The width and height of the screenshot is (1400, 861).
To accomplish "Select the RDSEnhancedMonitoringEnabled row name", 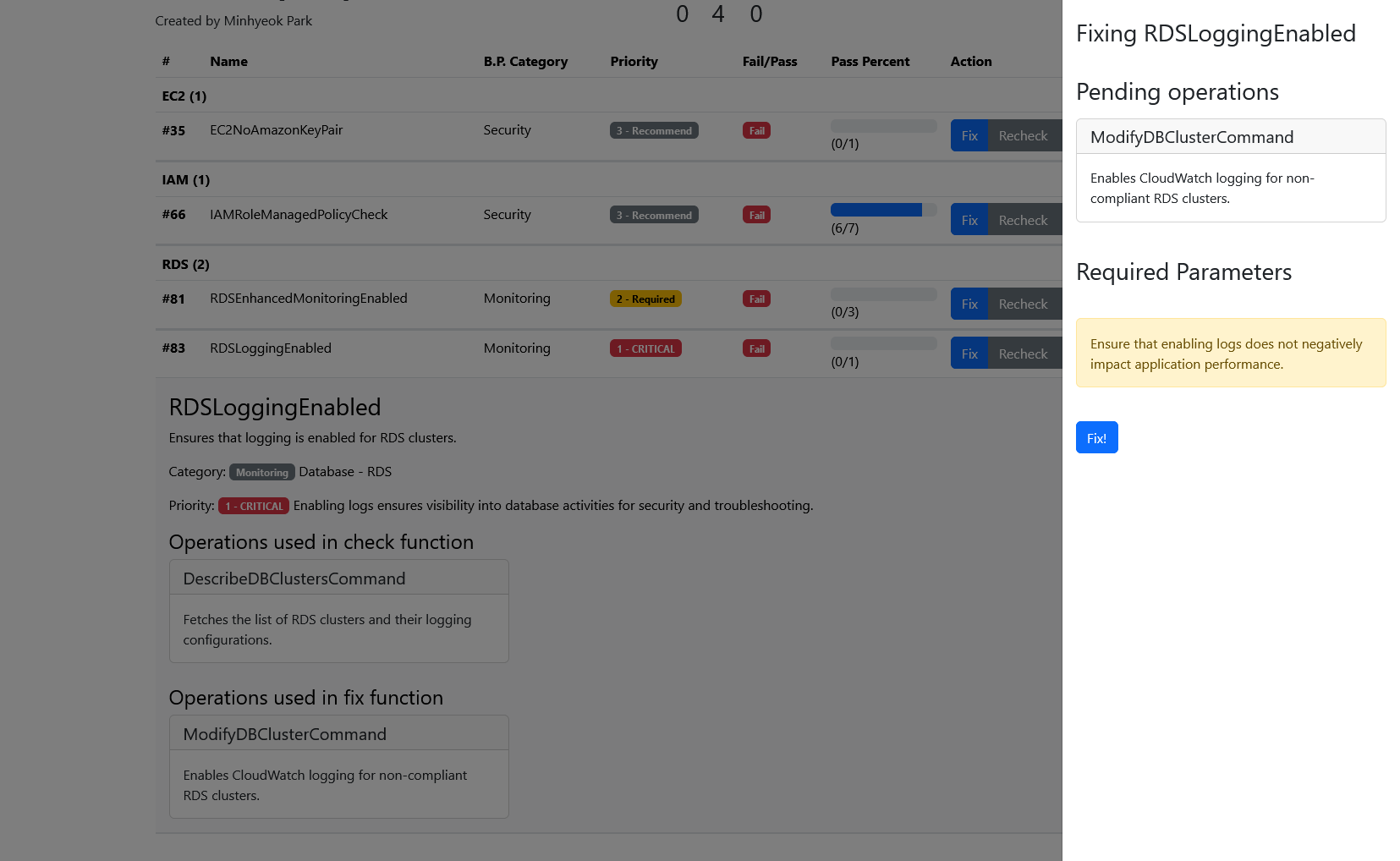I will [x=309, y=298].
